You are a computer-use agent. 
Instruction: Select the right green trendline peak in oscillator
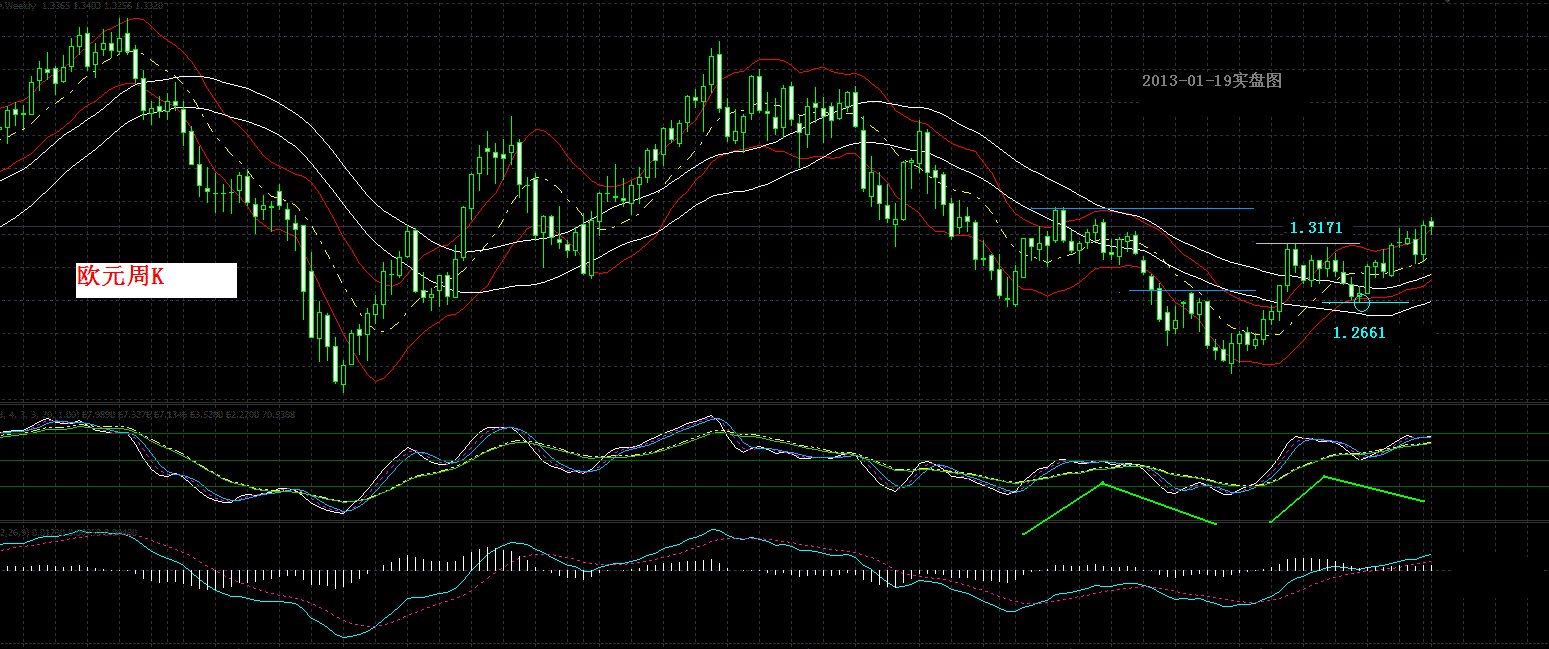[x=1324, y=477]
